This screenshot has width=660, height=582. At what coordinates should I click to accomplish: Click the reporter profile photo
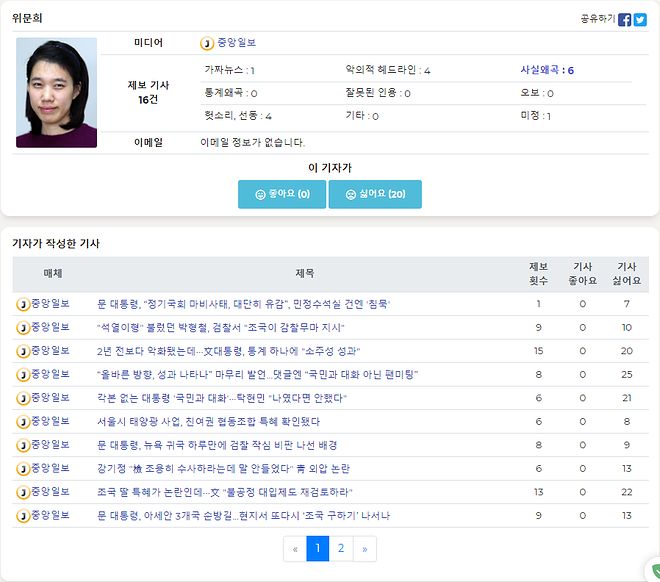57,92
